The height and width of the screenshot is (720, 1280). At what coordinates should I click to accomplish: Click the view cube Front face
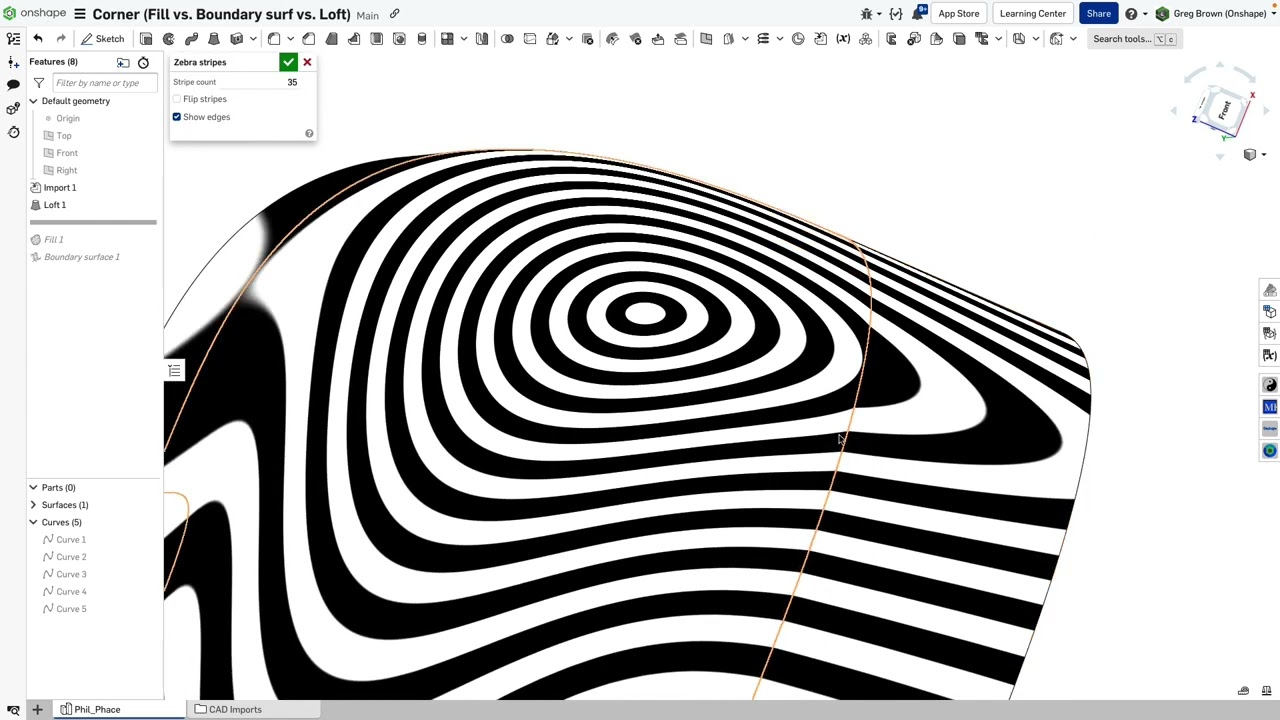coord(1224,111)
